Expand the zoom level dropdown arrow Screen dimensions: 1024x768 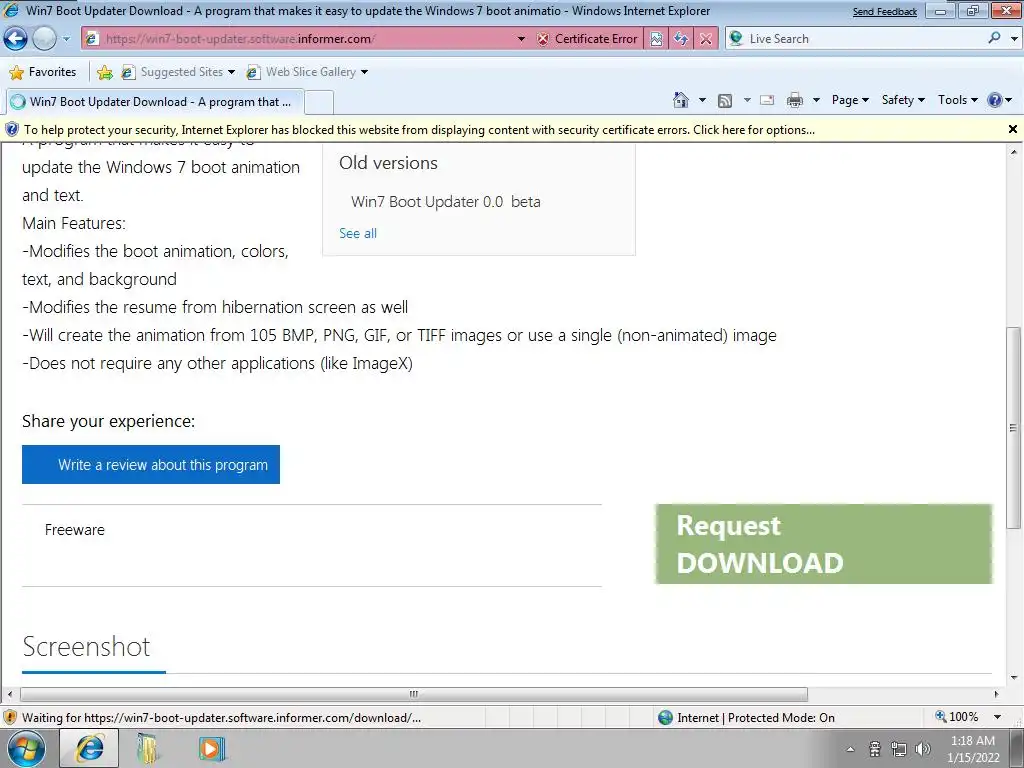tap(997, 717)
